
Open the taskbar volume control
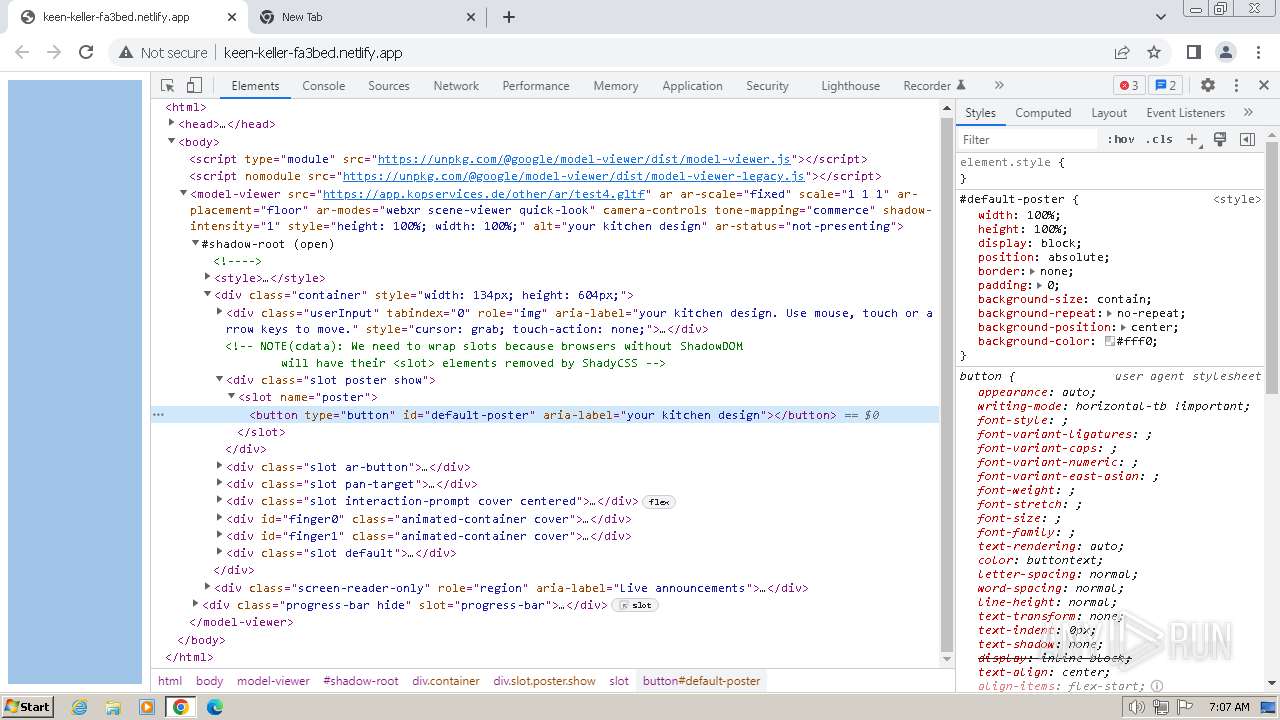click(x=1136, y=707)
